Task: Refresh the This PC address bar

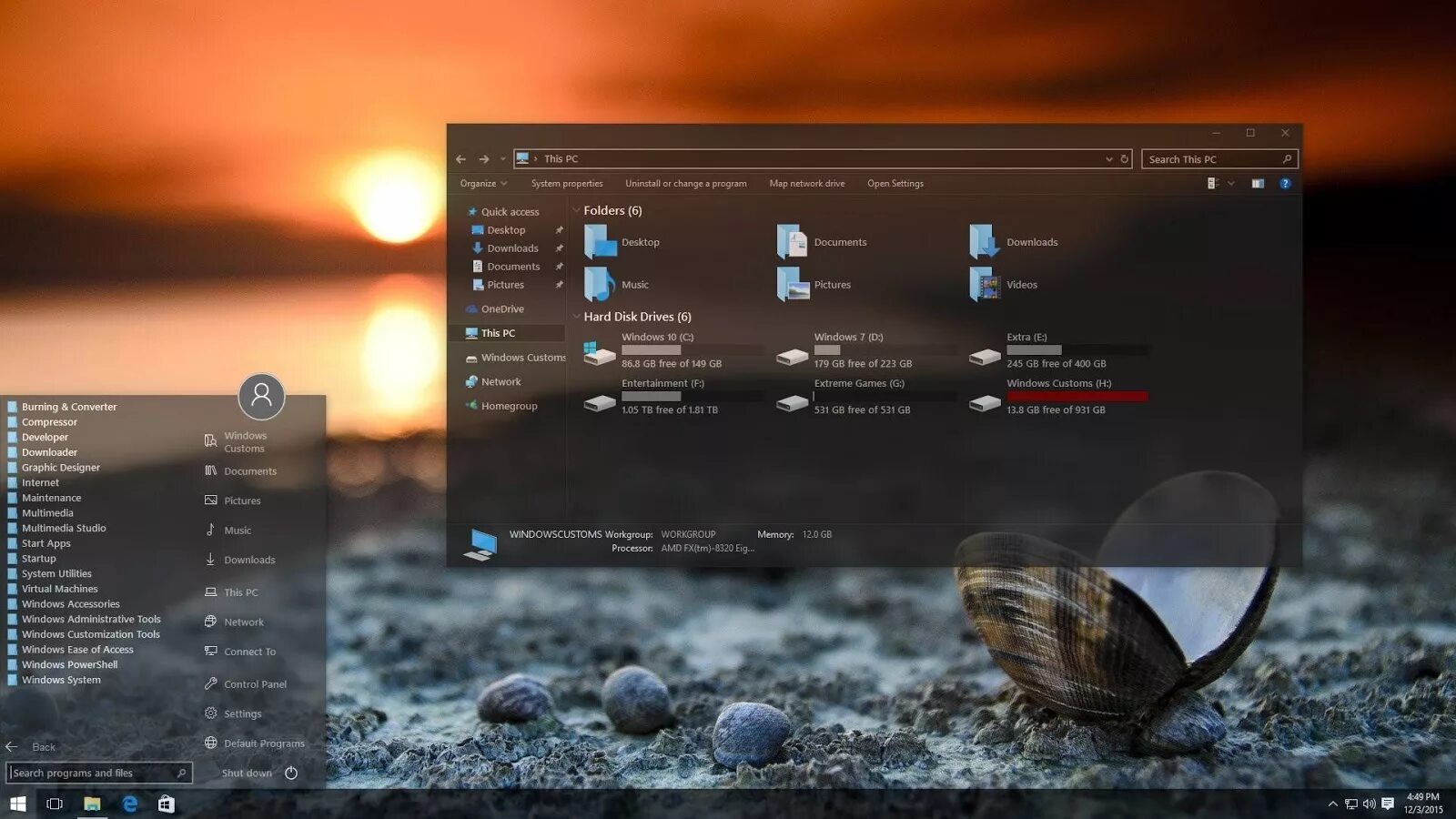Action: point(1125,159)
